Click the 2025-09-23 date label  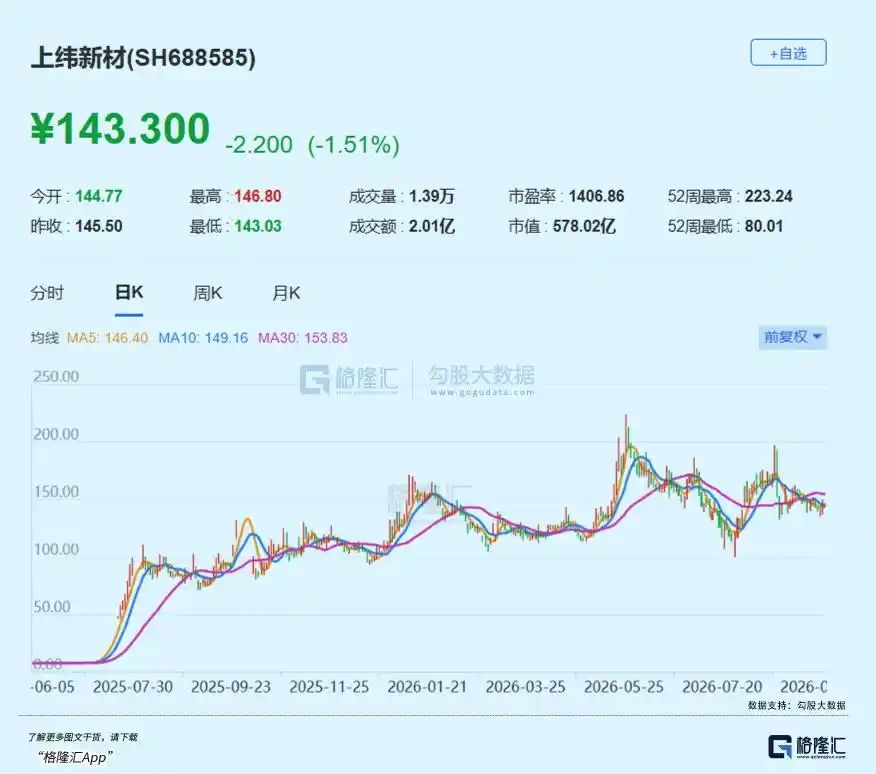pyautogui.click(x=231, y=687)
